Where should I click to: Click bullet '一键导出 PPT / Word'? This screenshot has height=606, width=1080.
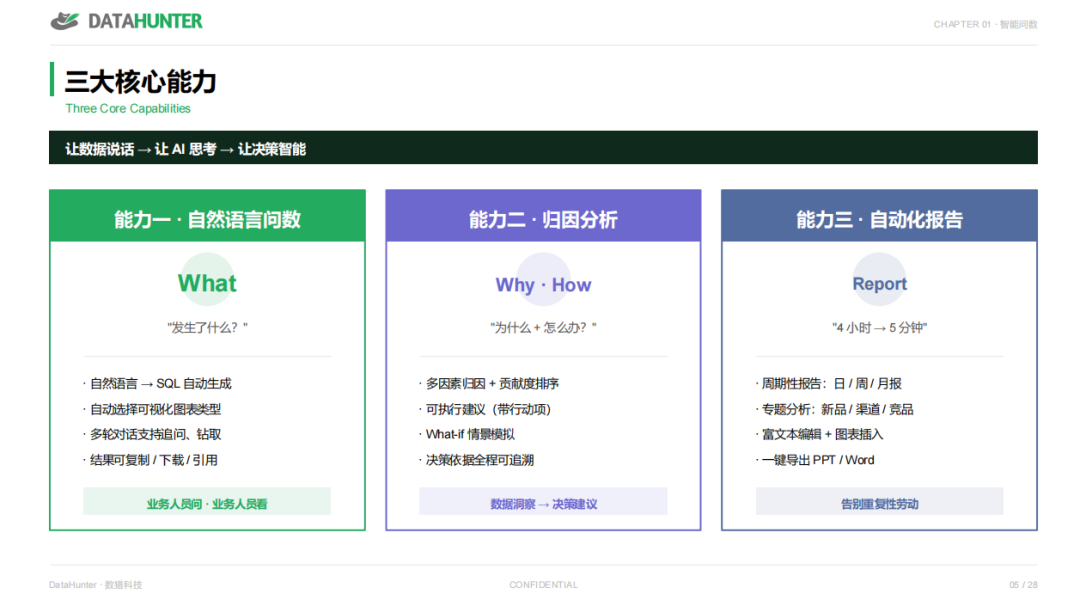tap(816, 460)
